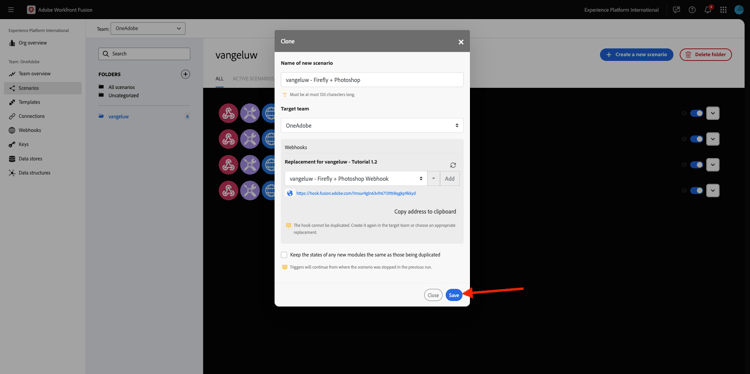The height and width of the screenshot is (374, 750).
Task: Open the Target team OneAdobe select
Action: 372,125
